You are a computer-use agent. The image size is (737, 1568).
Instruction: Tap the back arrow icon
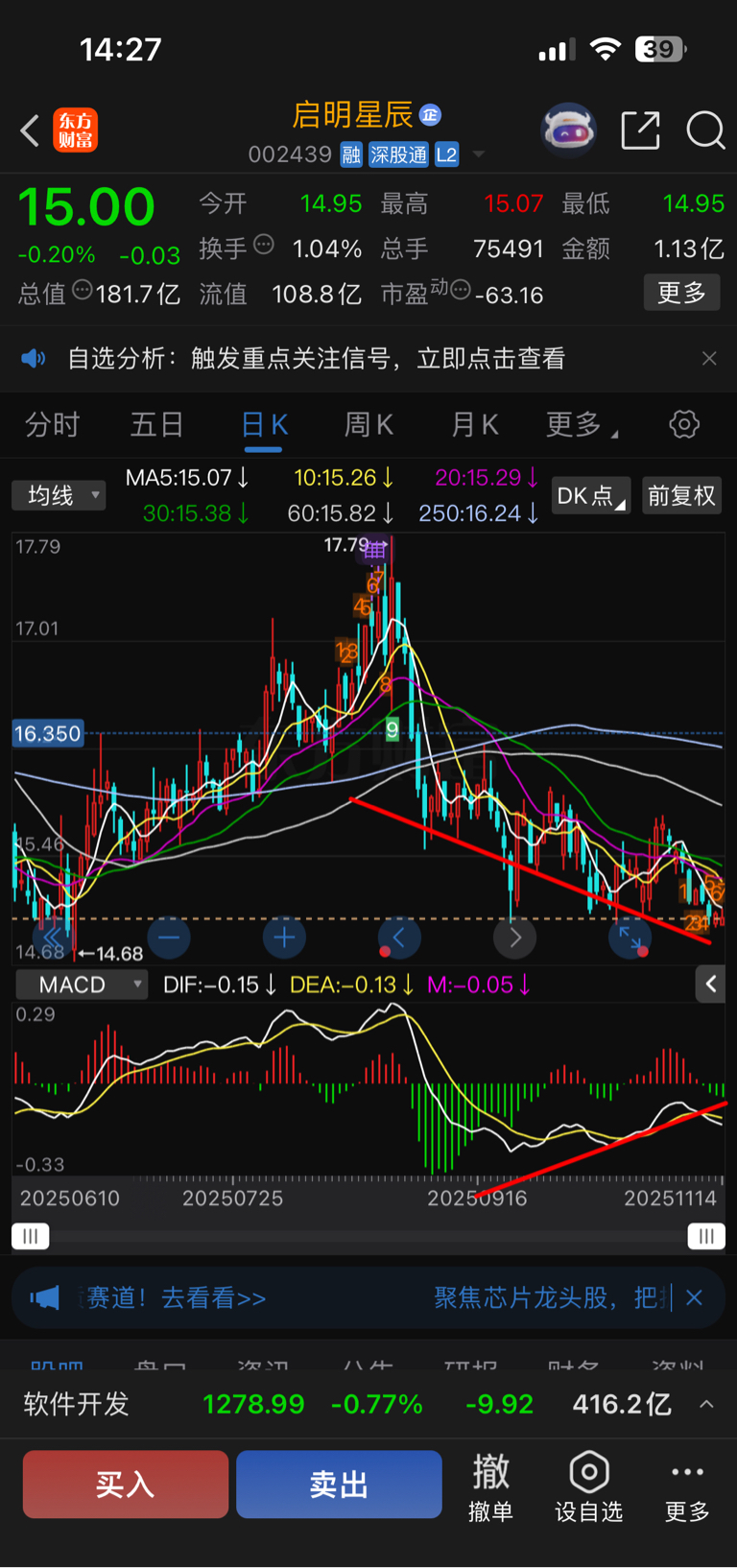30,131
